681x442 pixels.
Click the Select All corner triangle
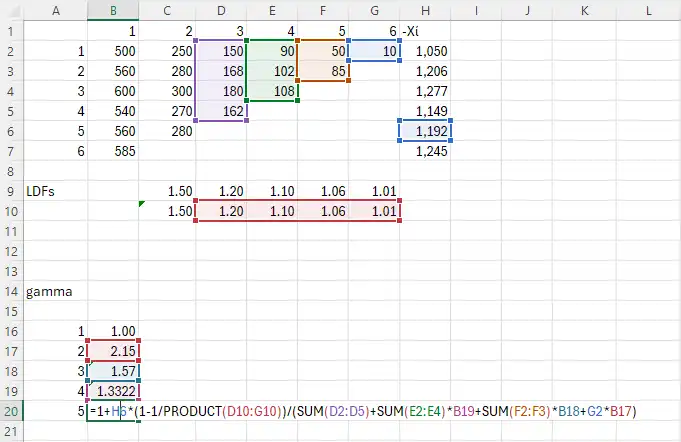[x=11, y=10]
